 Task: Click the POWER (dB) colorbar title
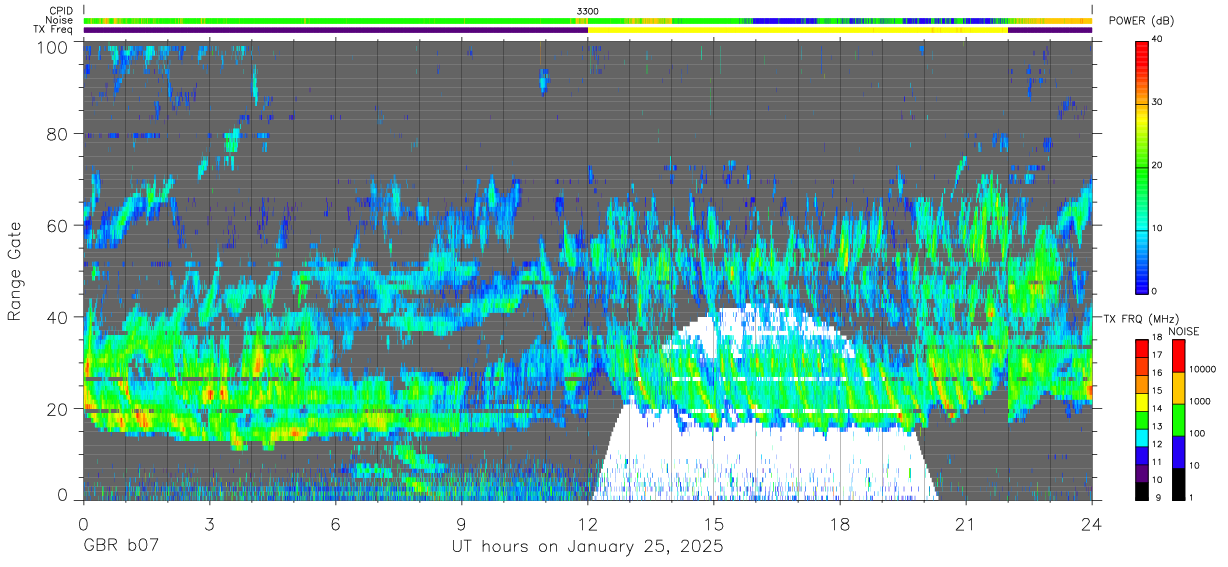[1141, 20]
